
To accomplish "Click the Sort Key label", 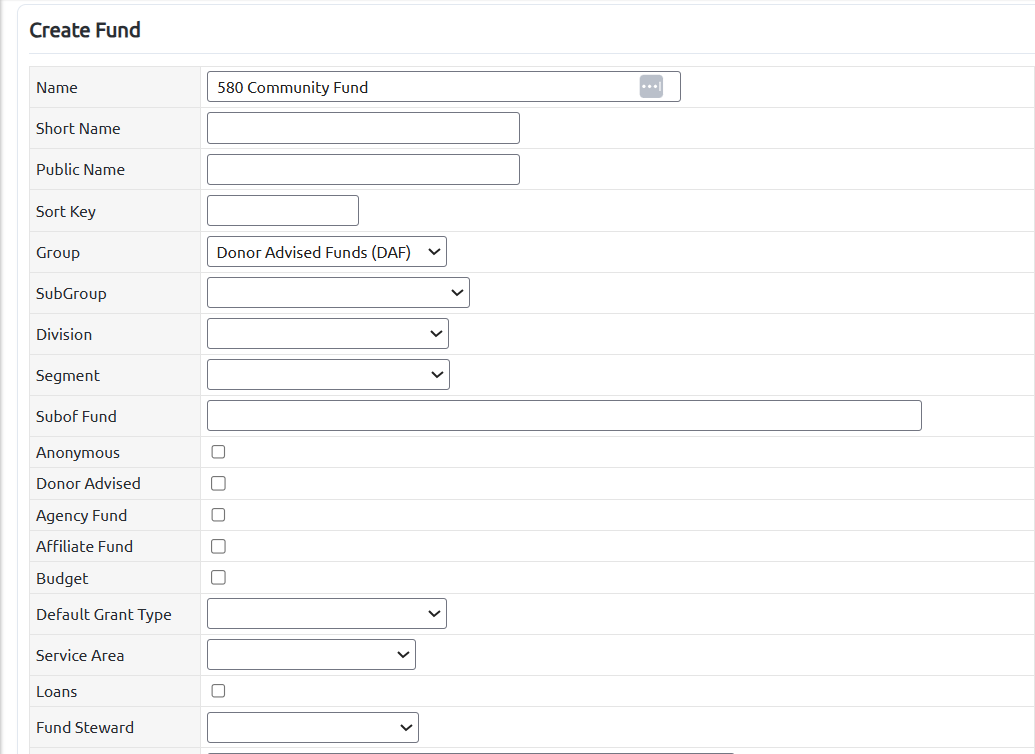I will click(x=66, y=212).
